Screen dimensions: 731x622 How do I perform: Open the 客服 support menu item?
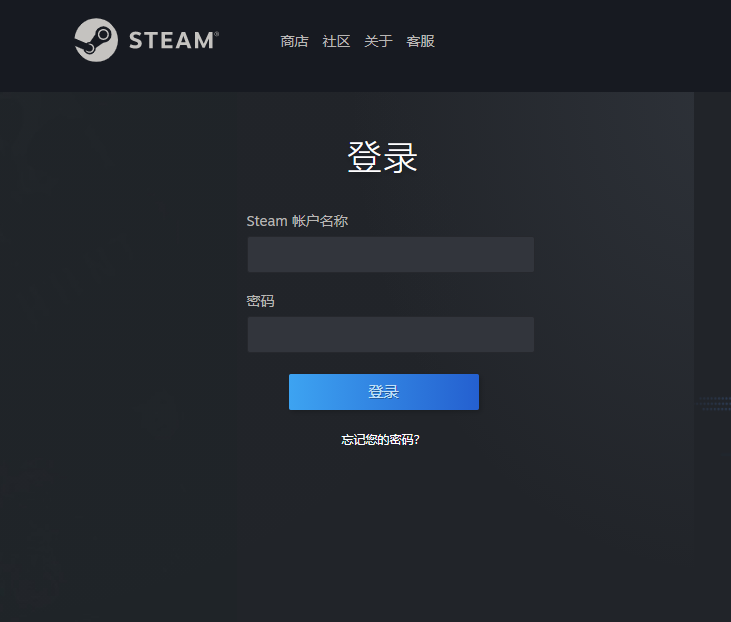pos(421,41)
